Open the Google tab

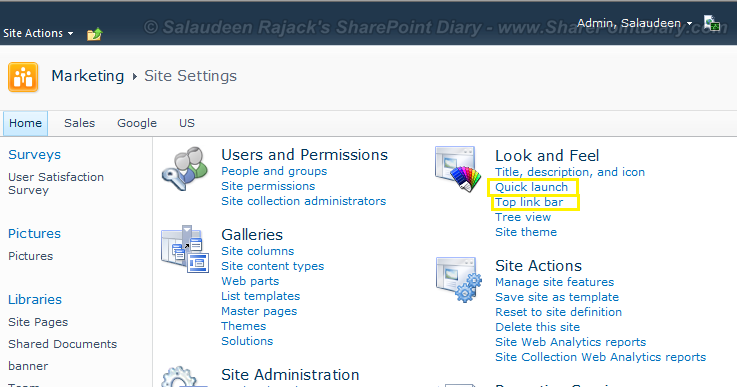pyautogui.click(x=137, y=123)
